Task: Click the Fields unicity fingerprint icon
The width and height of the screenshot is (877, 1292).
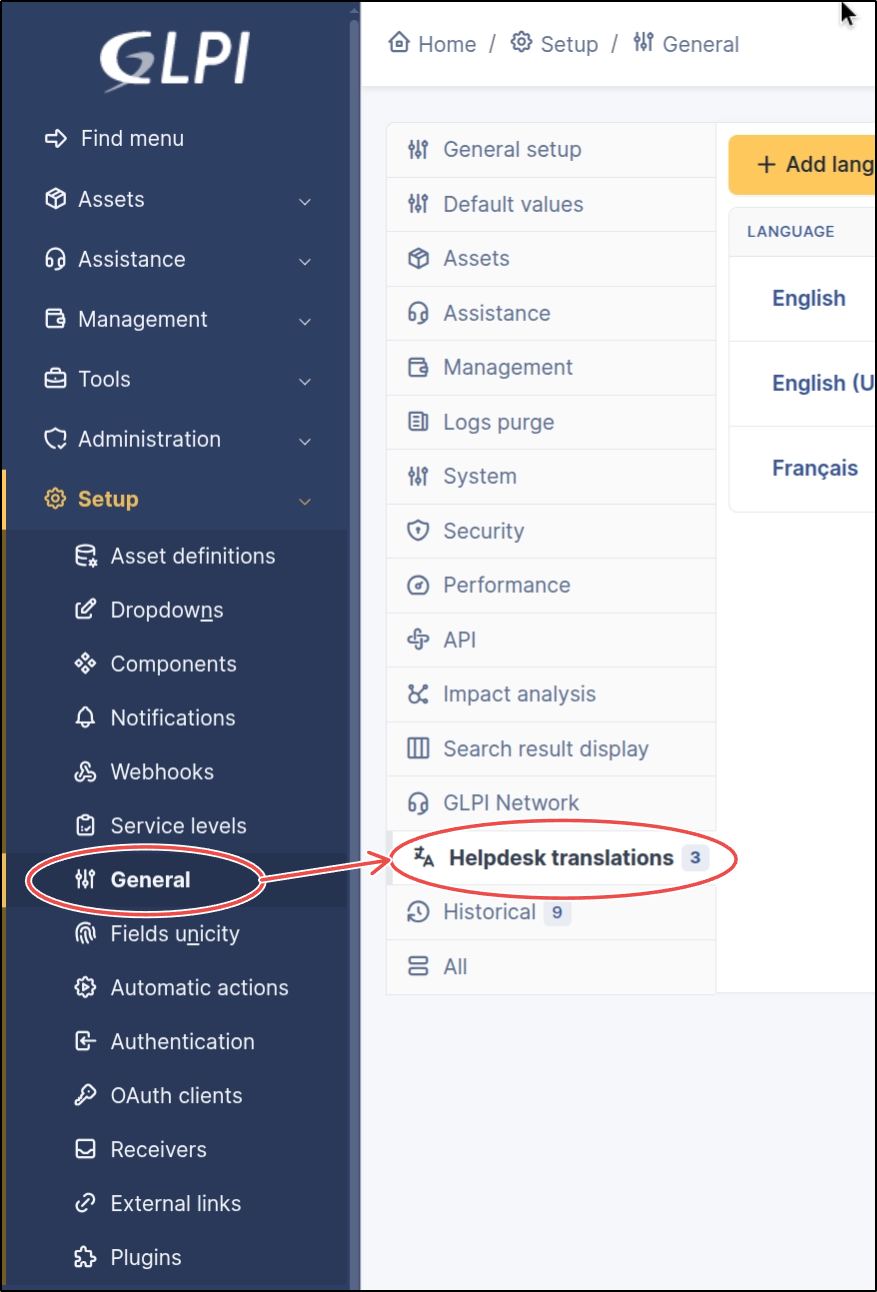Action: (86, 934)
